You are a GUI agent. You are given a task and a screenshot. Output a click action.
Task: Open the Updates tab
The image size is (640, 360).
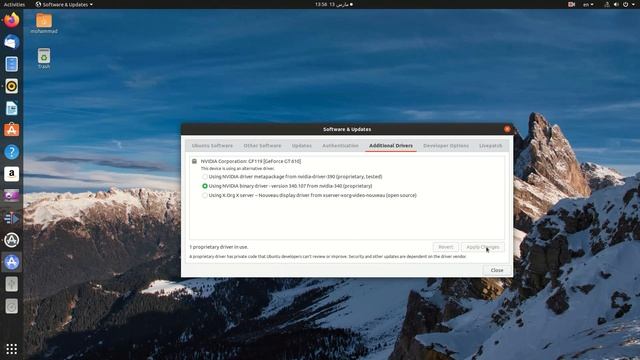(302, 146)
